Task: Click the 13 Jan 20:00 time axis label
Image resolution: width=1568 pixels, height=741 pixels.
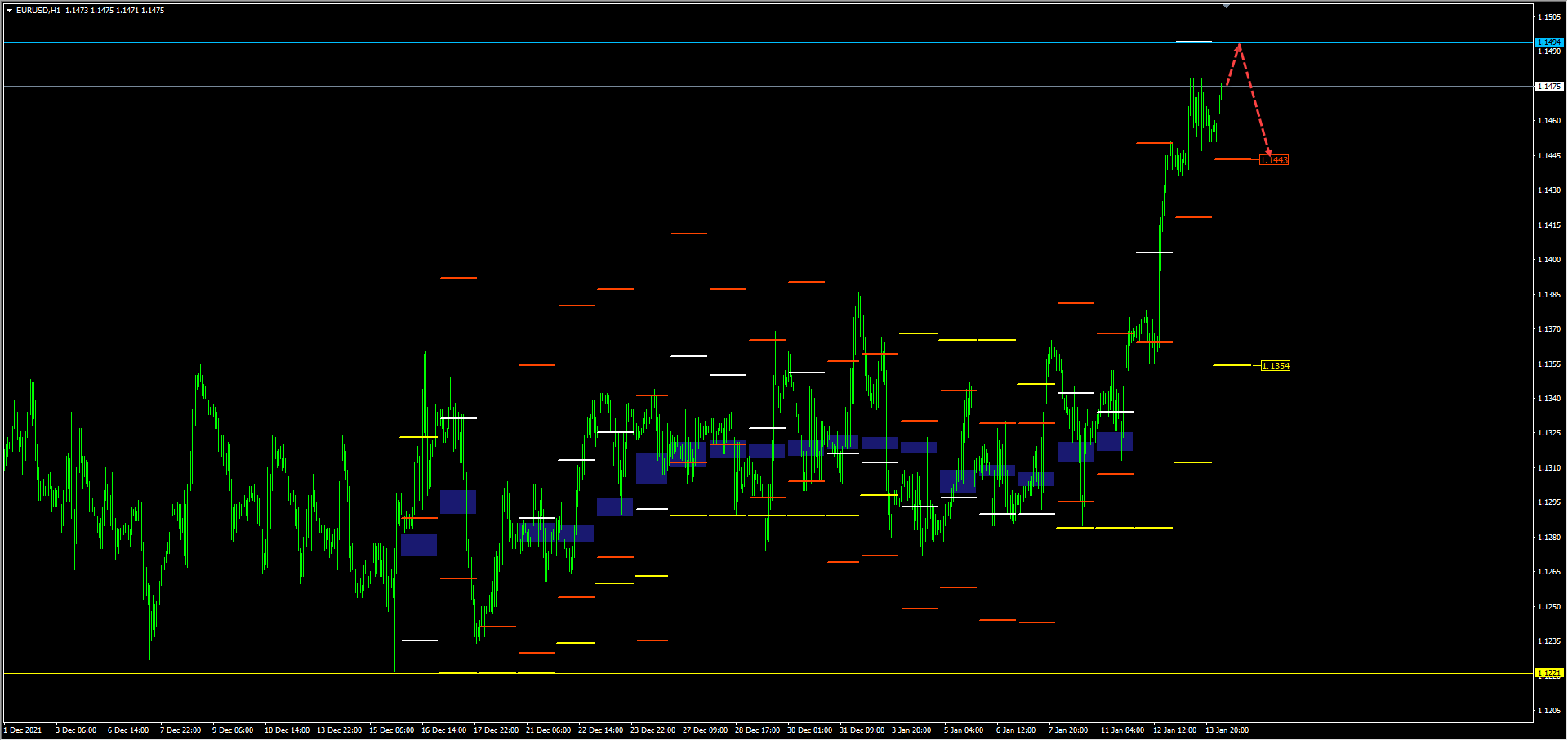Action: click(1227, 730)
